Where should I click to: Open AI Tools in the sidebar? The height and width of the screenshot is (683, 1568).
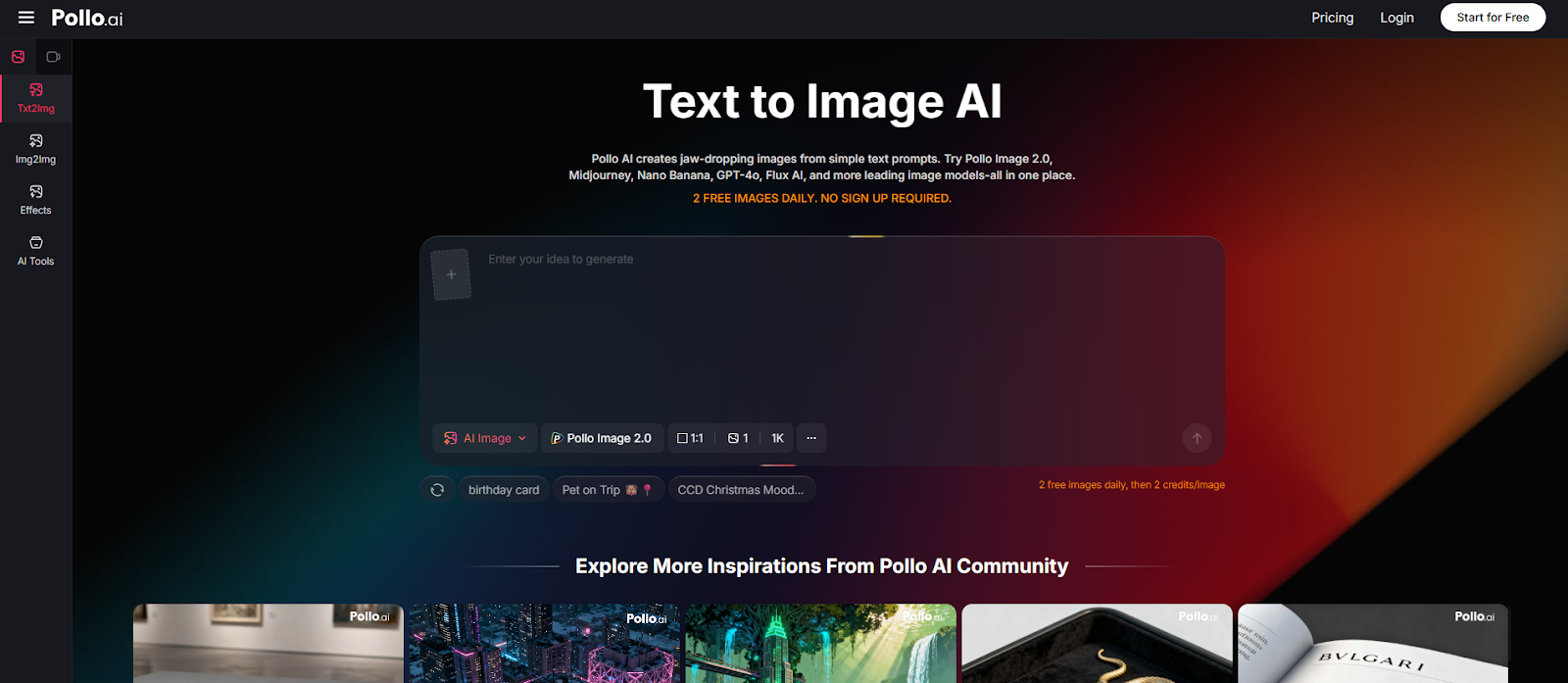(x=36, y=251)
